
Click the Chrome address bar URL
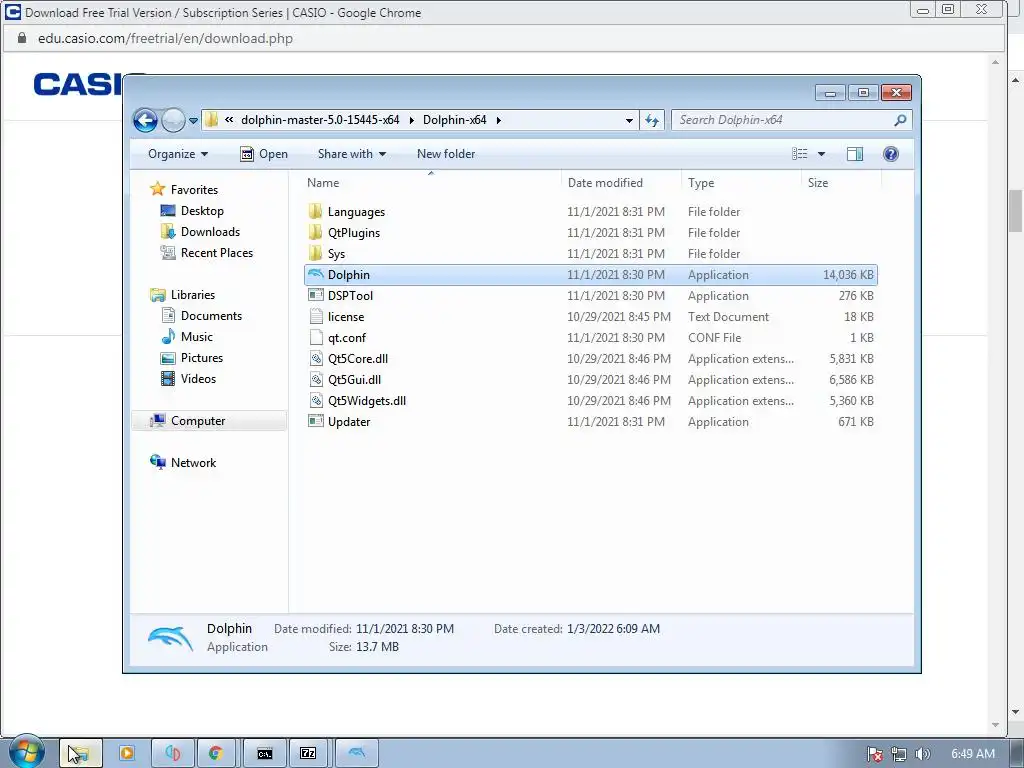165,39
